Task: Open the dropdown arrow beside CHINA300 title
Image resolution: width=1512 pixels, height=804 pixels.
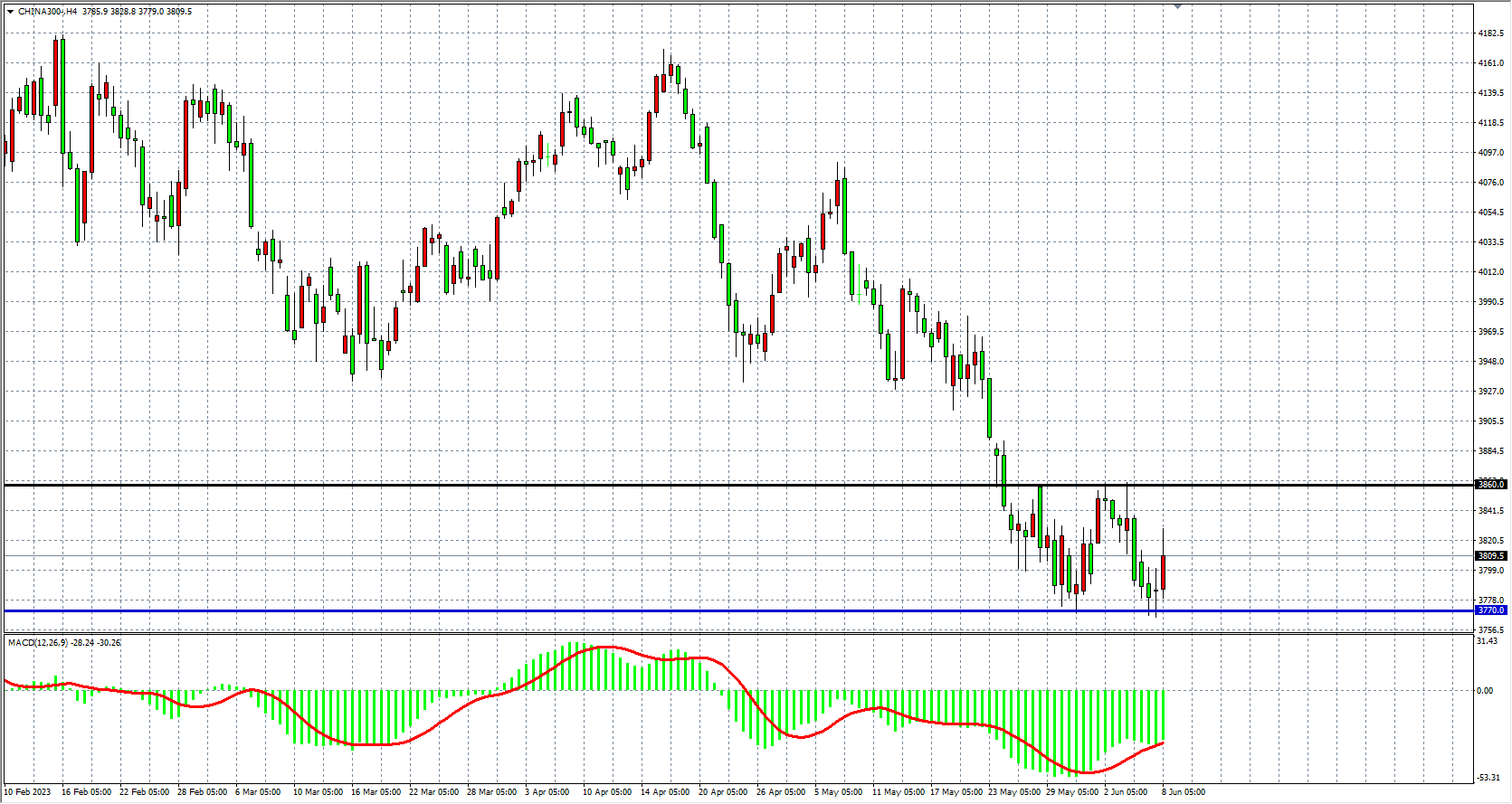Action: [x=10, y=12]
